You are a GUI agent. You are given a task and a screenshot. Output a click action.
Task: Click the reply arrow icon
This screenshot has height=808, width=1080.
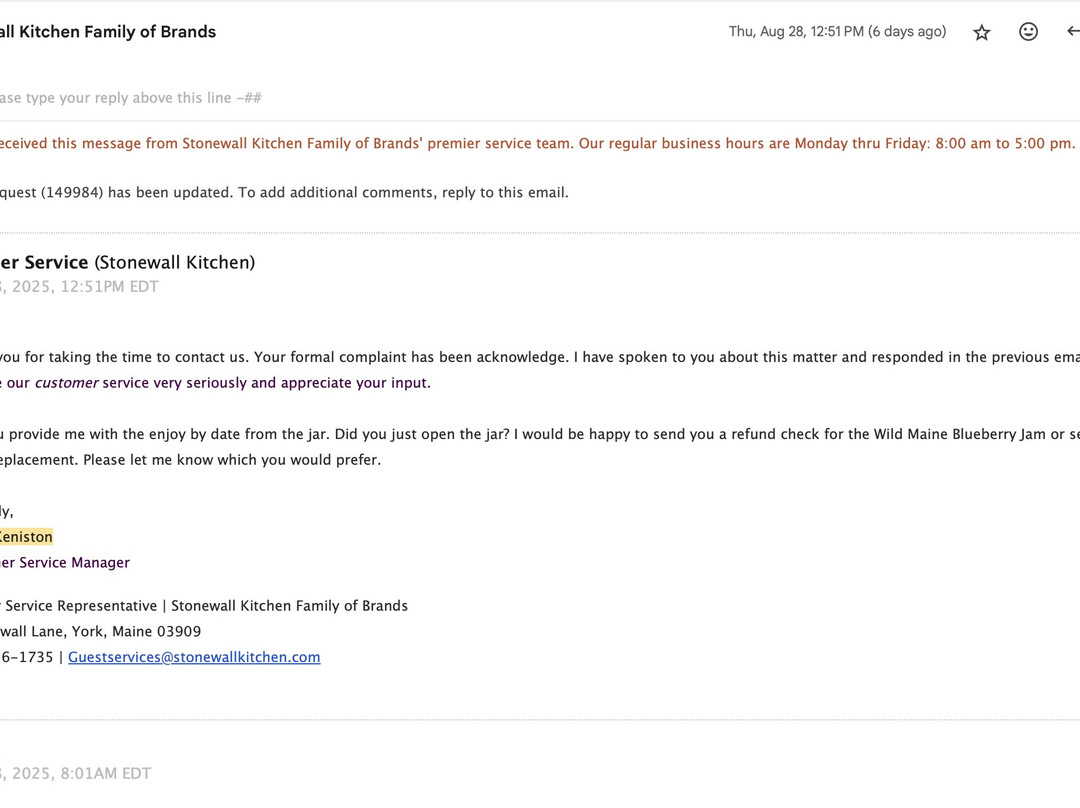pyautogui.click(x=1072, y=32)
